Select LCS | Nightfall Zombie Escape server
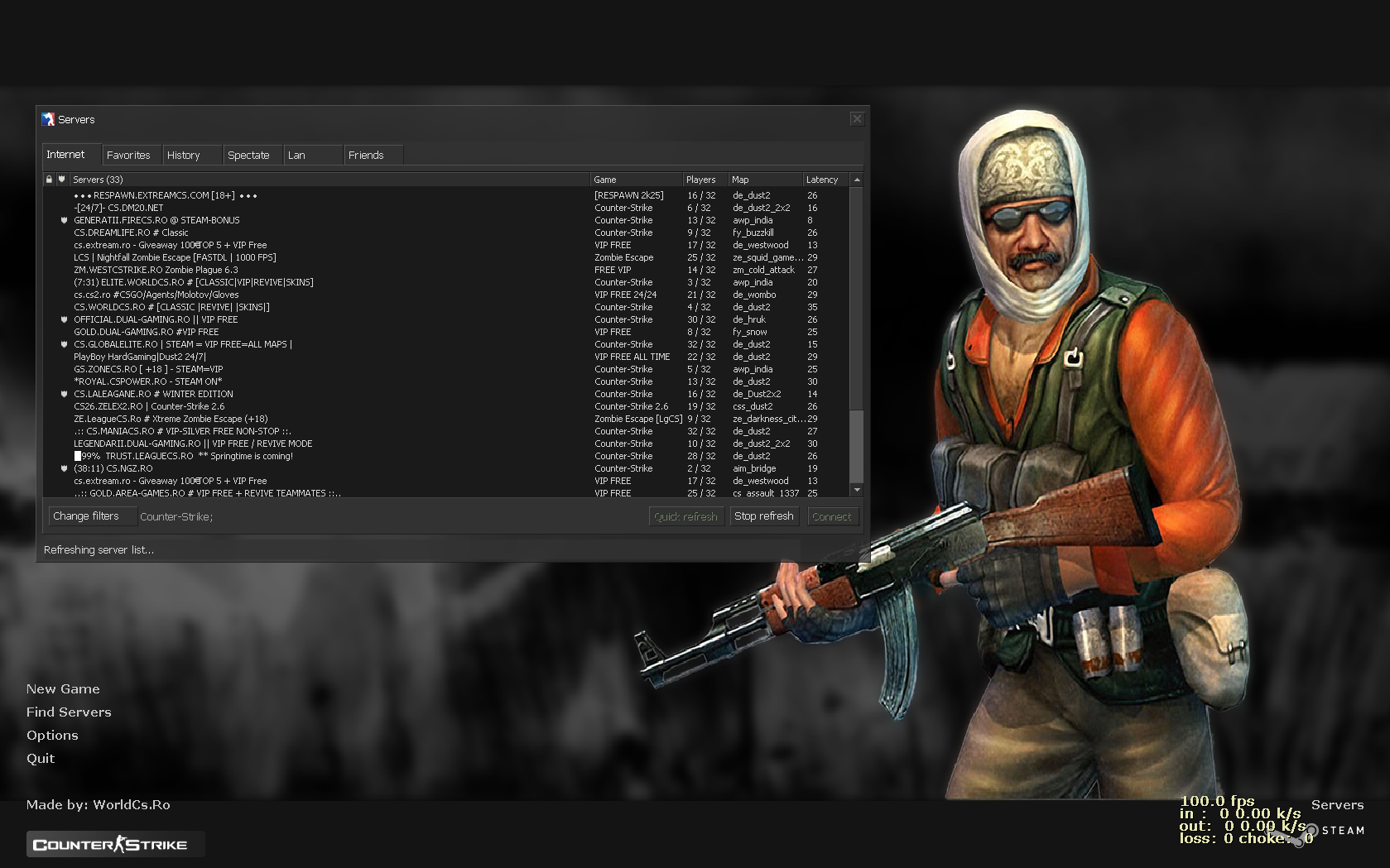Viewport: 1390px width, 868px height. pos(446,257)
